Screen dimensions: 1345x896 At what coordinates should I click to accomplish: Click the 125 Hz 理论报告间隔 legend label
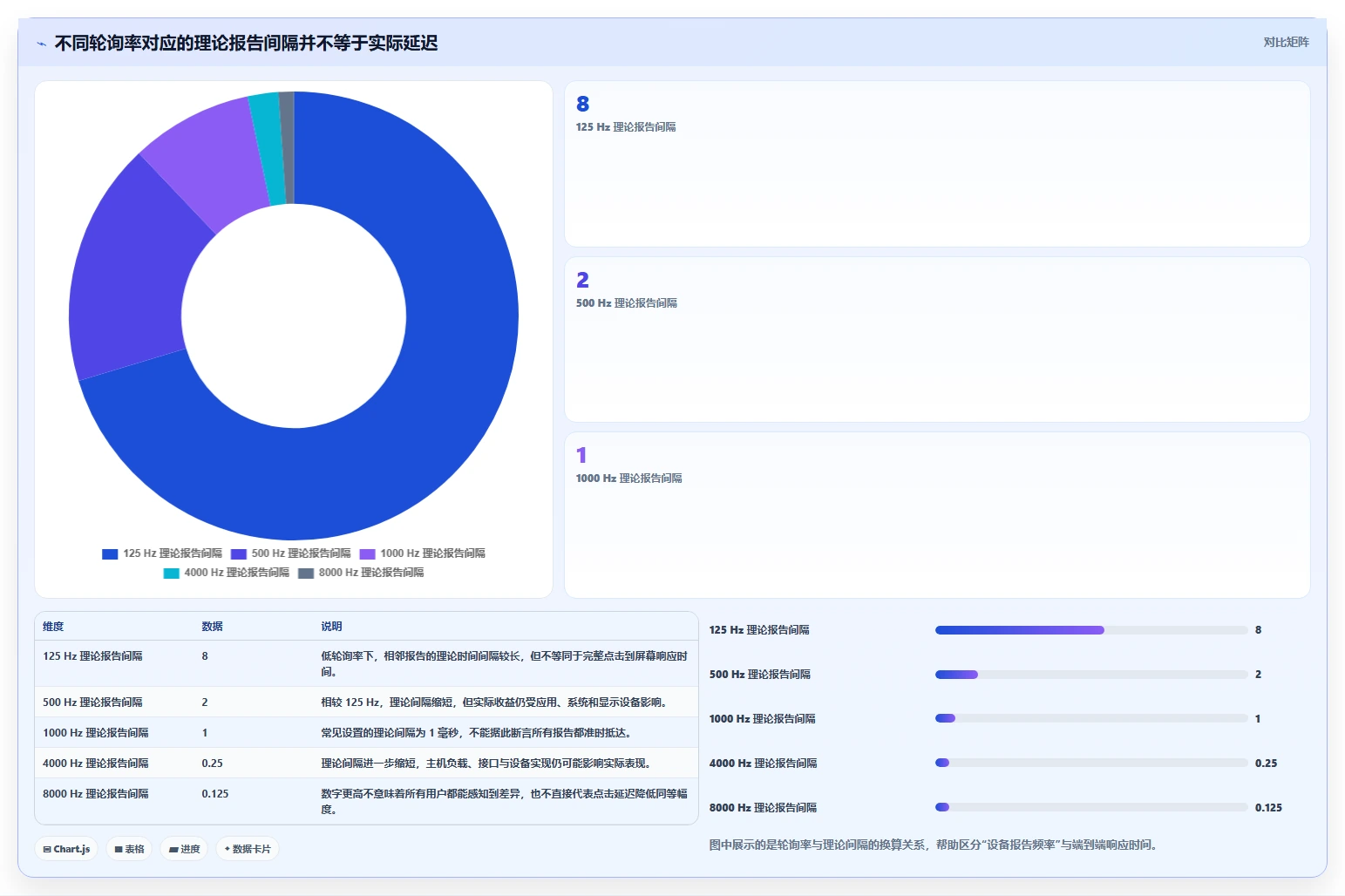(x=173, y=553)
